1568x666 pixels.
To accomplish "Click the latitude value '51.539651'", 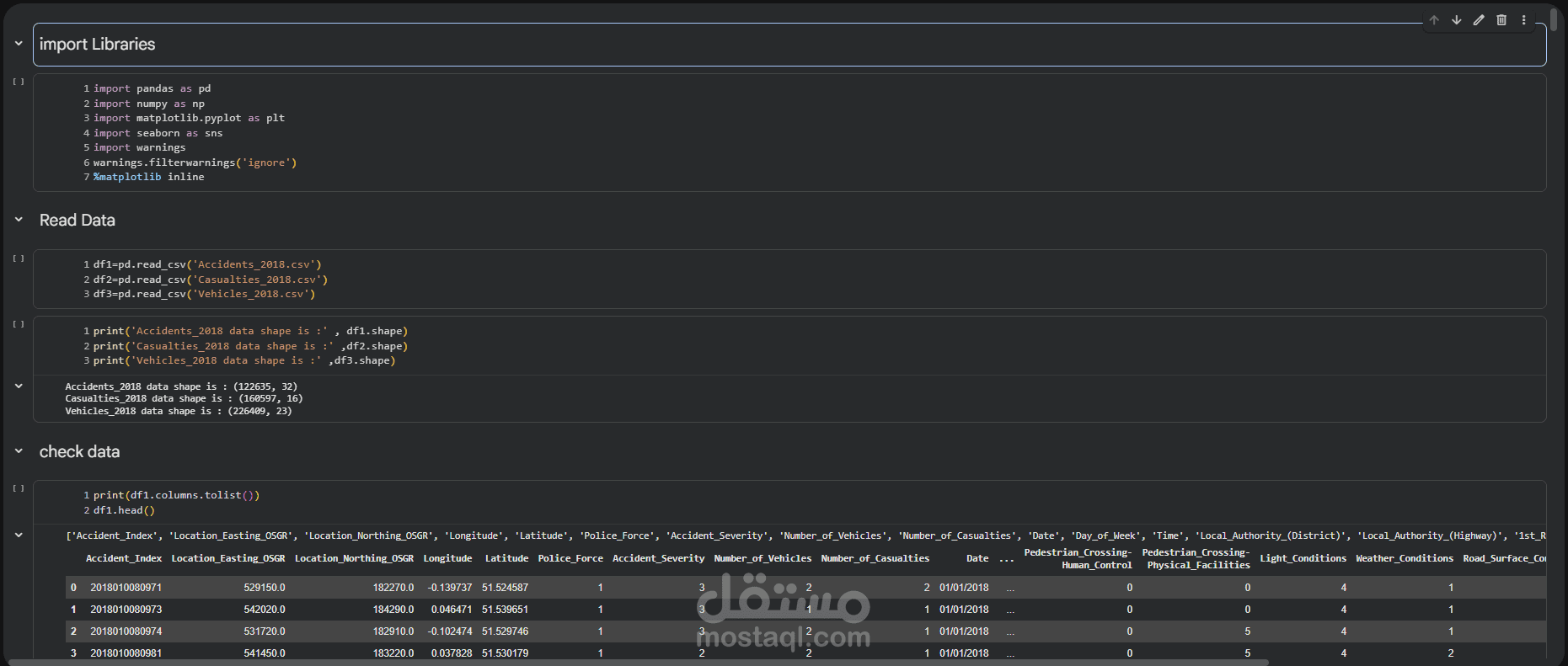I will pyautogui.click(x=506, y=610).
